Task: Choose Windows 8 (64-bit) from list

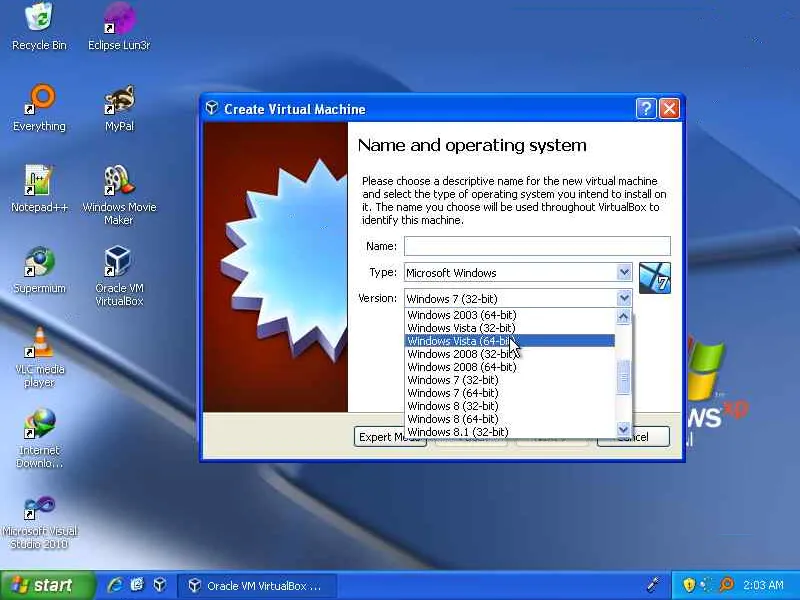Action: click(510, 419)
